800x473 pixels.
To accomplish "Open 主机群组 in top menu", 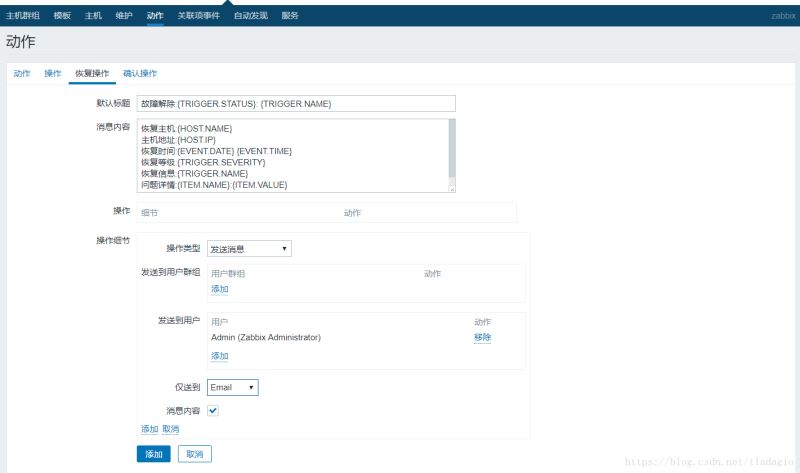I will (x=23, y=16).
